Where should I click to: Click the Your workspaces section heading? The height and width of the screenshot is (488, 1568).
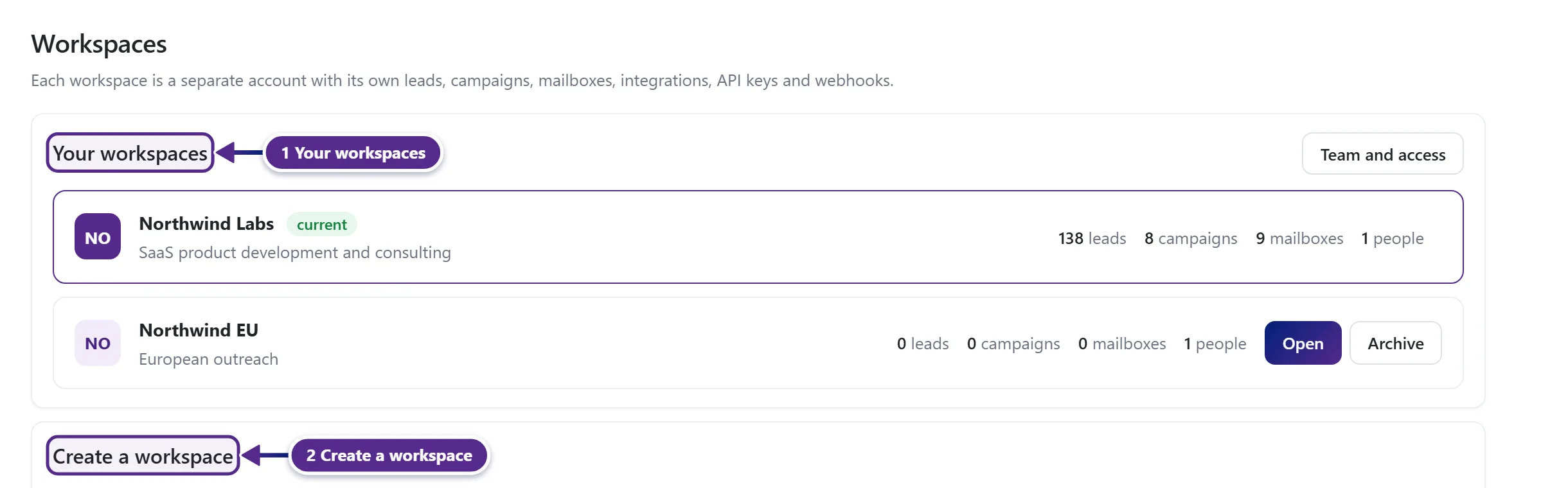pyautogui.click(x=130, y=153)
